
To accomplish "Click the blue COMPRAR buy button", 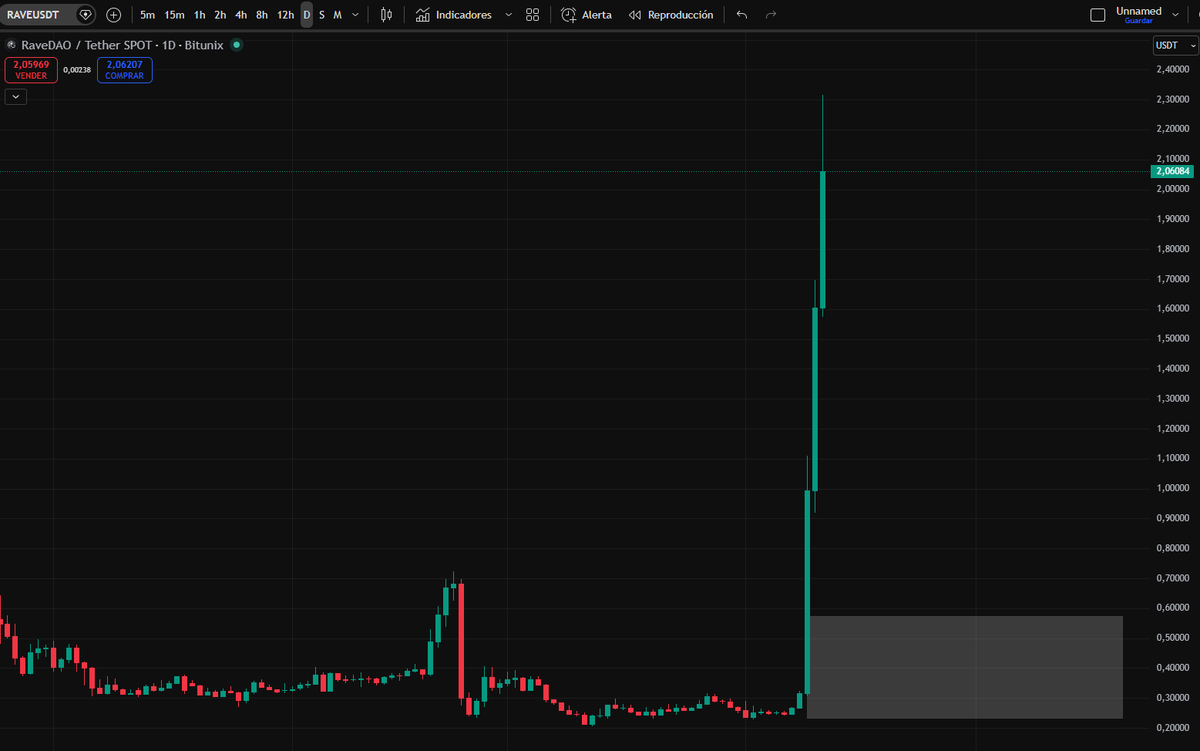I will [x=124, y=70].
